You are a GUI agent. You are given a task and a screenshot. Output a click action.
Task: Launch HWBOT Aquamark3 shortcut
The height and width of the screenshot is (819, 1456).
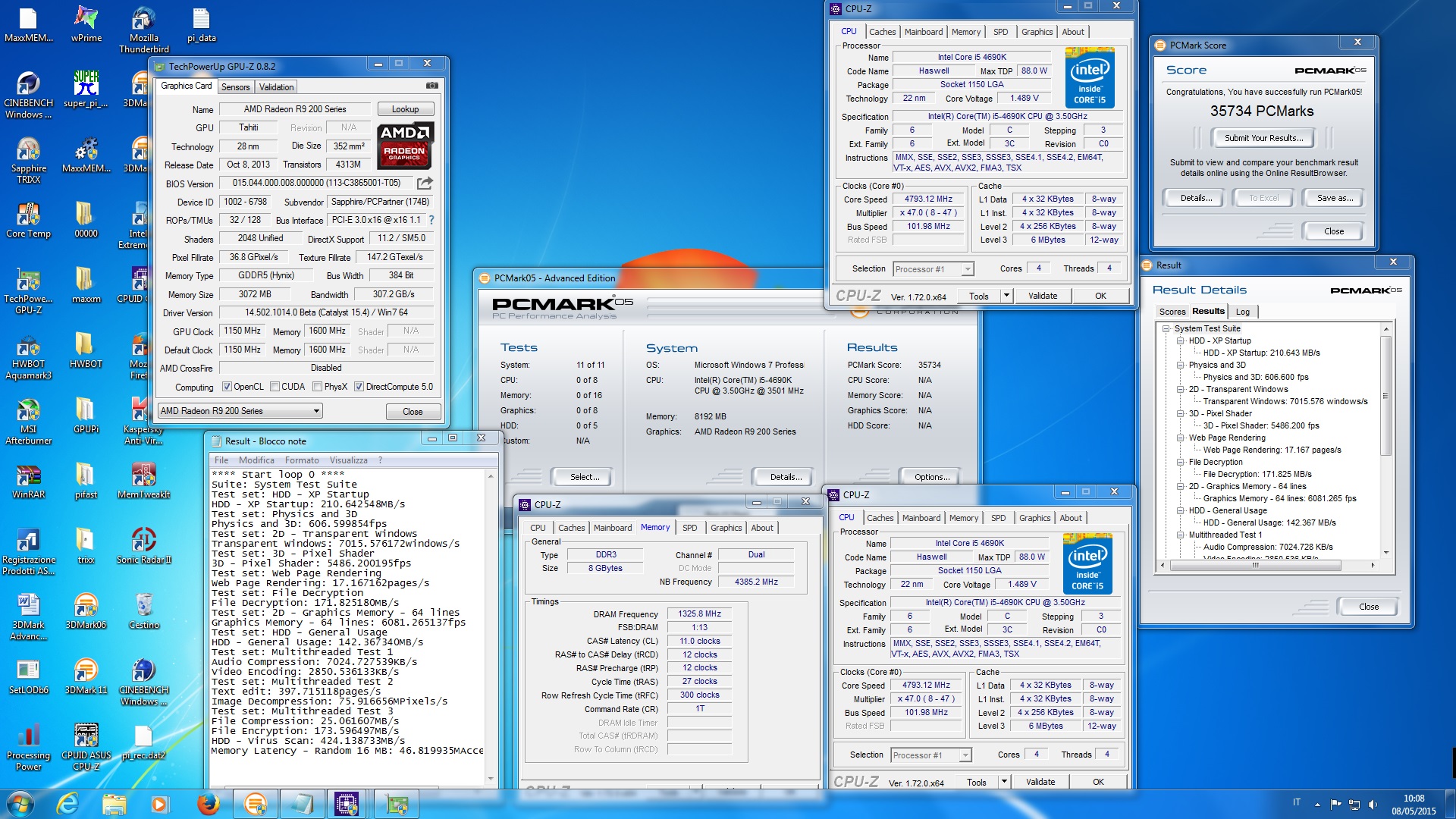point(29,356)
